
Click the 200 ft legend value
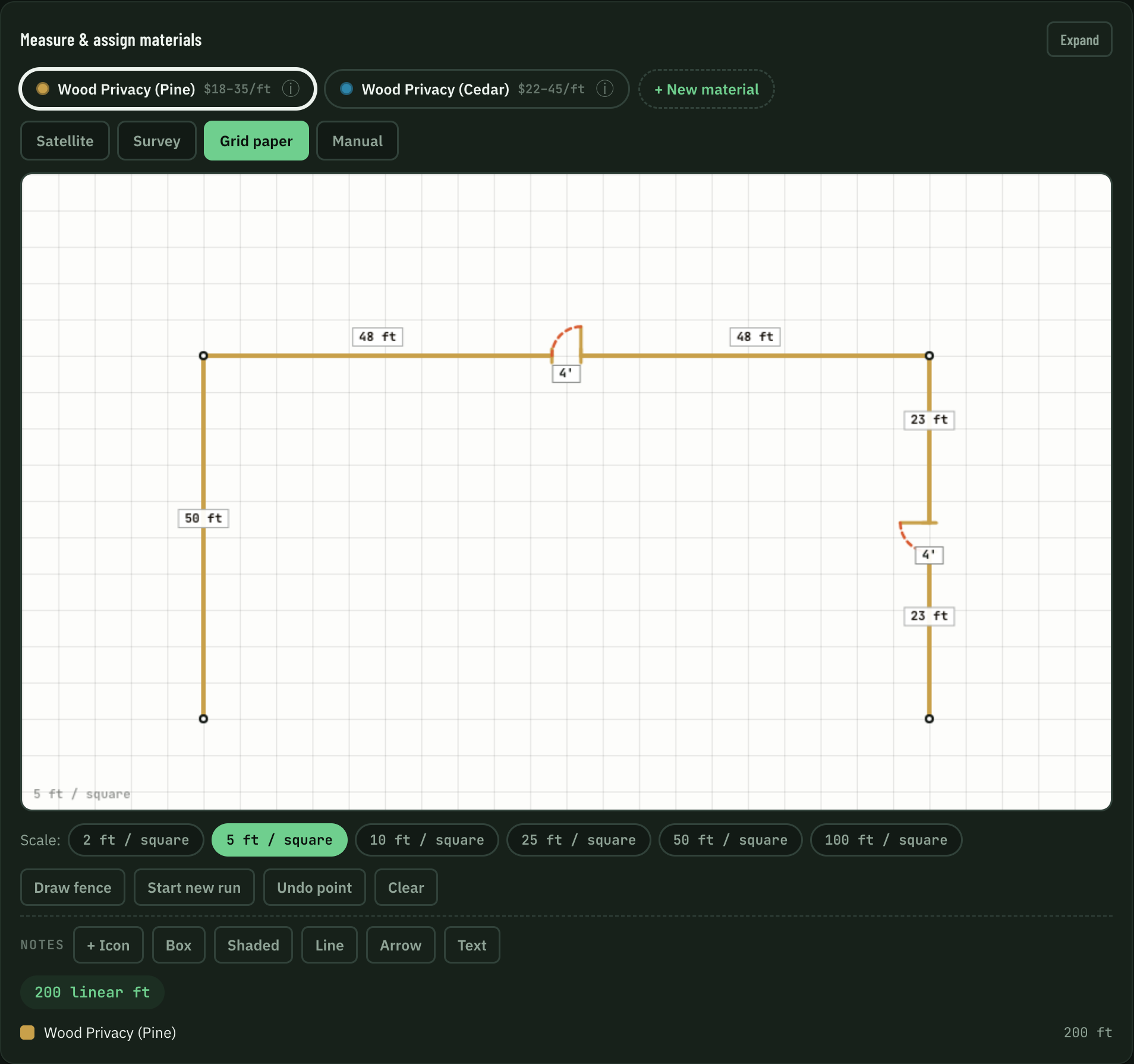pos(1088,1032)
